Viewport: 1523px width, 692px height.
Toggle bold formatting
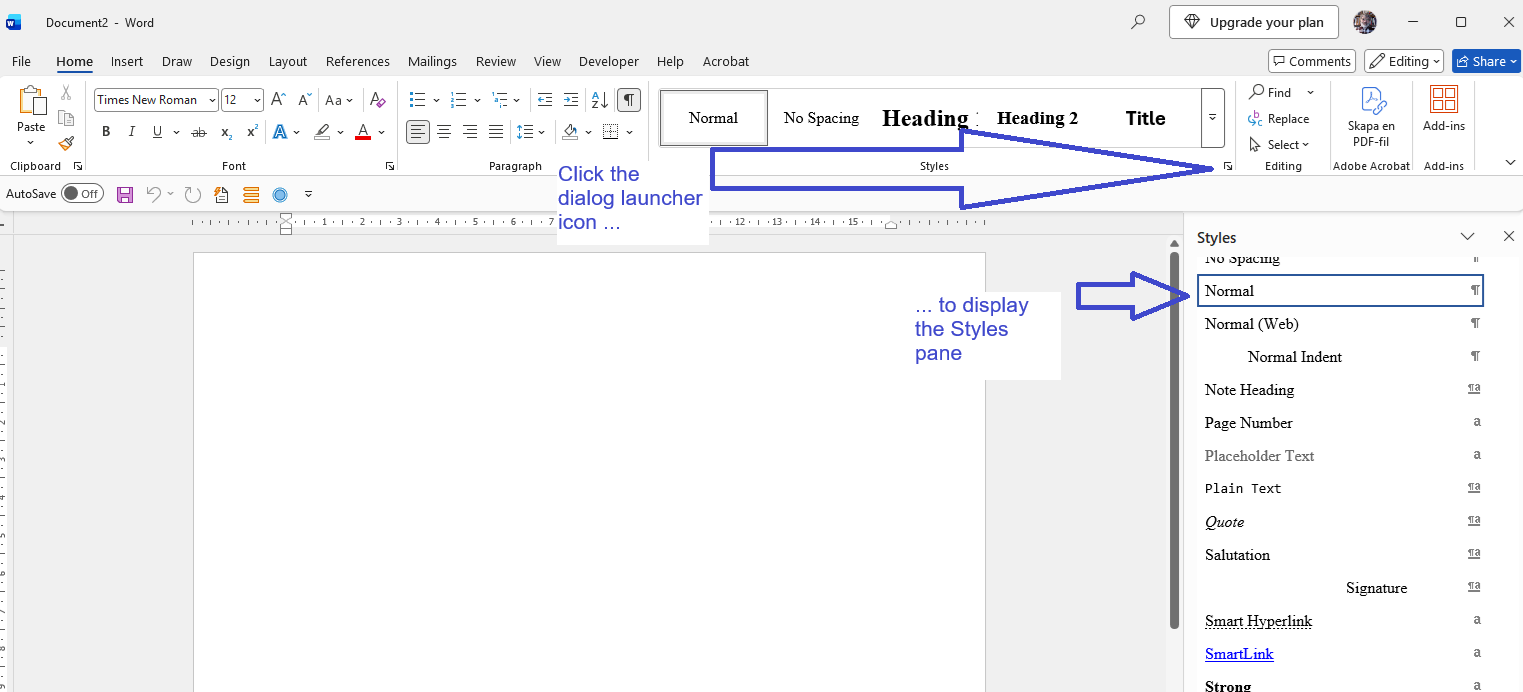point(106,132)
